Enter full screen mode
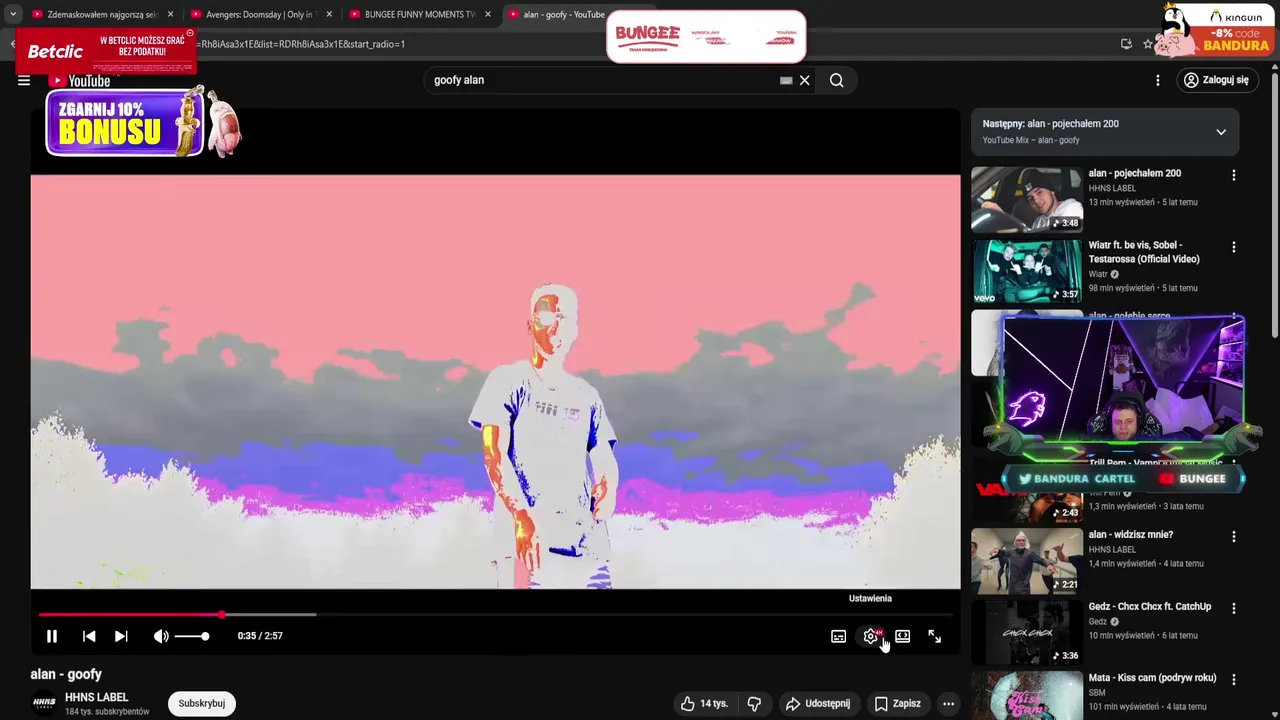Screen dimensions: 1280x720 click(x=935, y=636)
